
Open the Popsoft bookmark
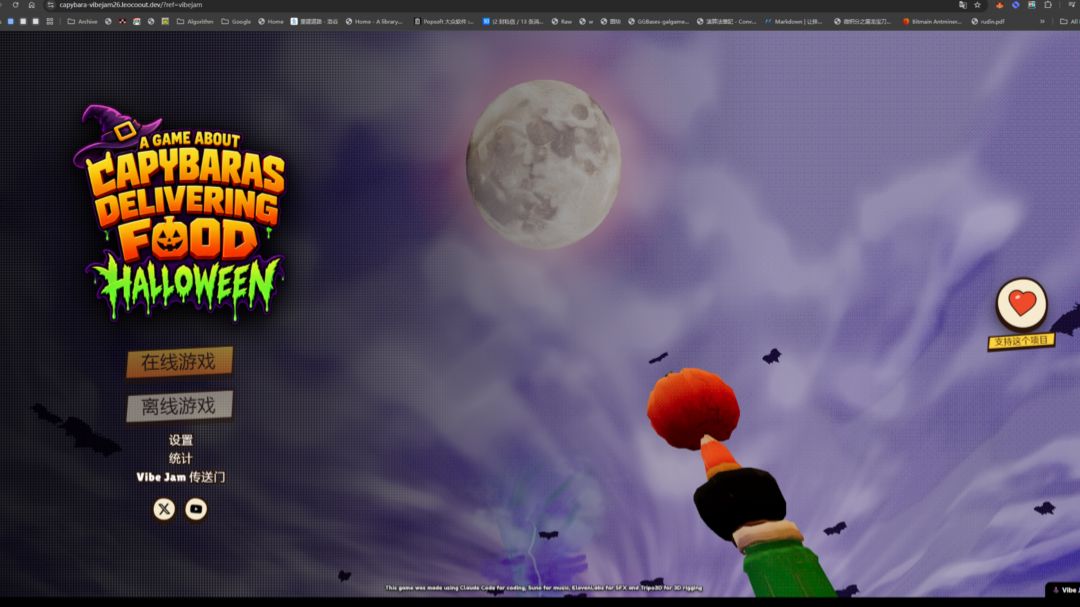click(x=444, y=21)
